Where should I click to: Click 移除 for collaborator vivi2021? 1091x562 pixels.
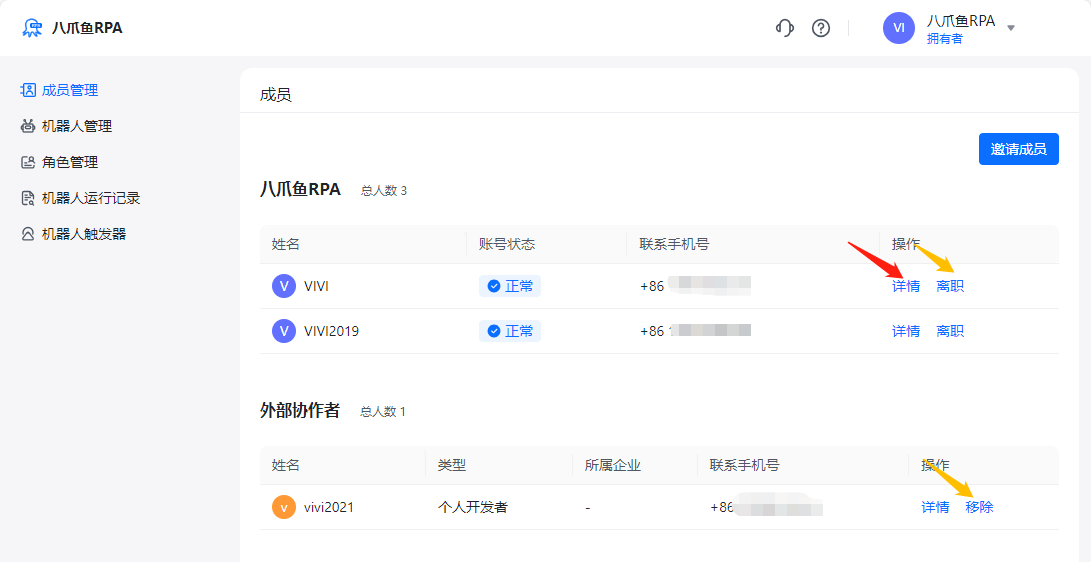(980, 507)
